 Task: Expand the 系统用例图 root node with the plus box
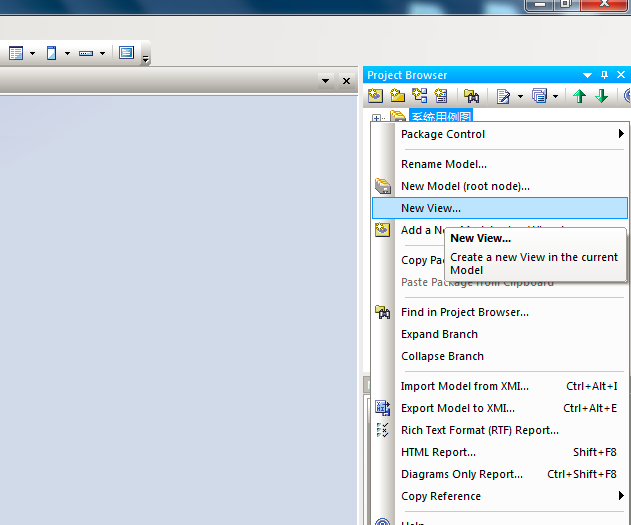376,118
